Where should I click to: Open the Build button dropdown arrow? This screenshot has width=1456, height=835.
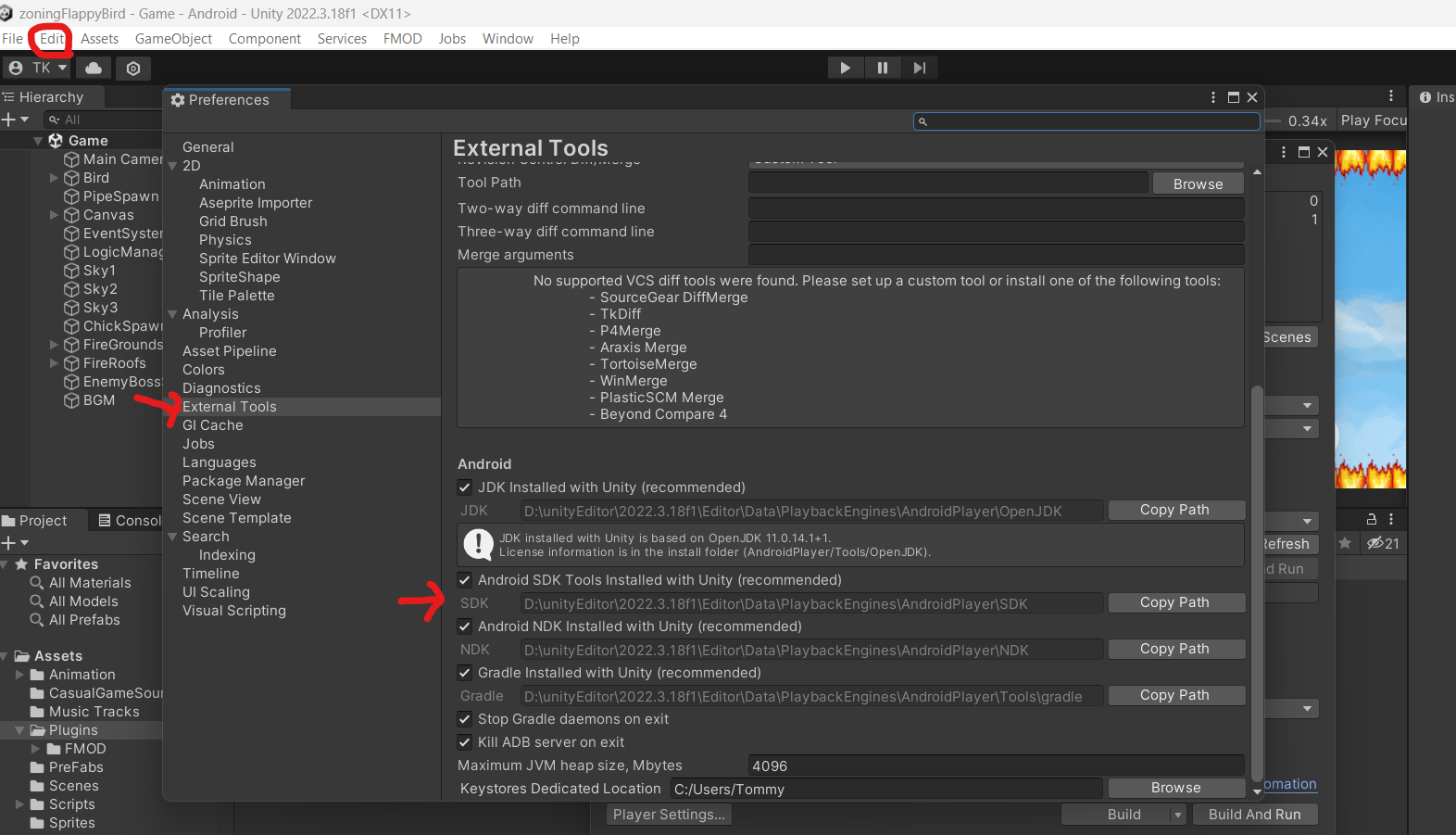coord(1177,815)
